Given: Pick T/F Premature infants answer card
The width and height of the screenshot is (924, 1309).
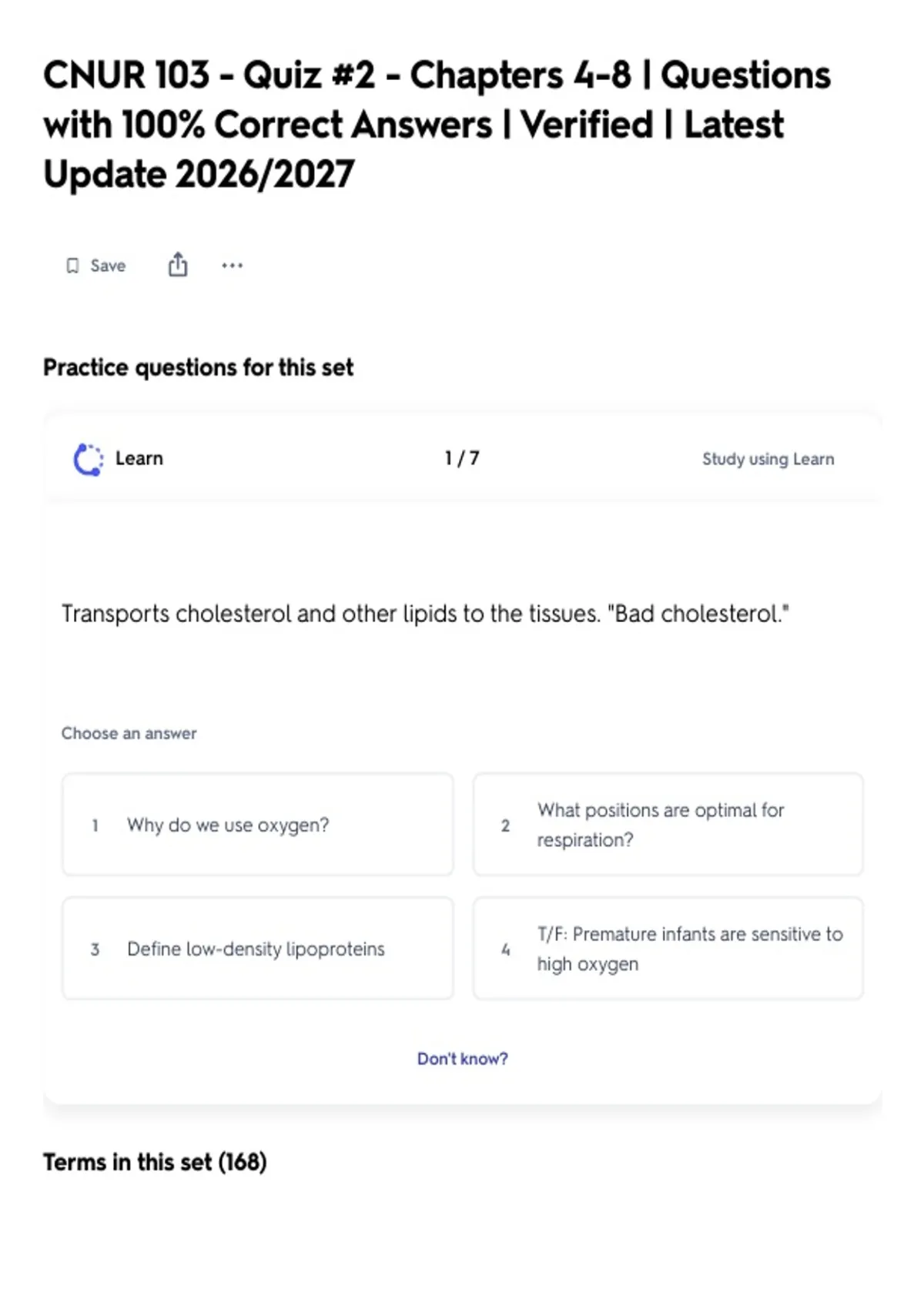Looking at the screenshot, I should coord(668,949).
